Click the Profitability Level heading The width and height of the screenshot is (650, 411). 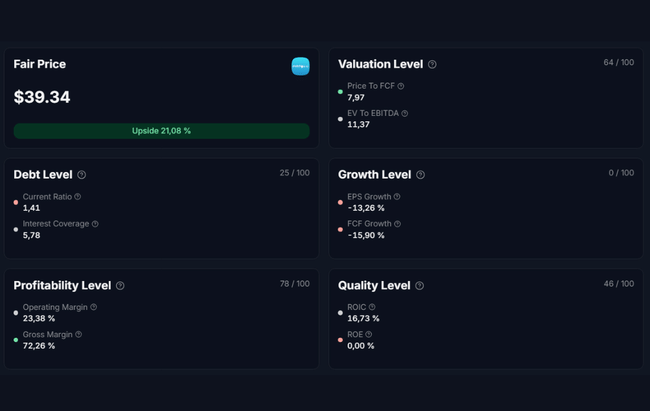(x=62, y=286)
